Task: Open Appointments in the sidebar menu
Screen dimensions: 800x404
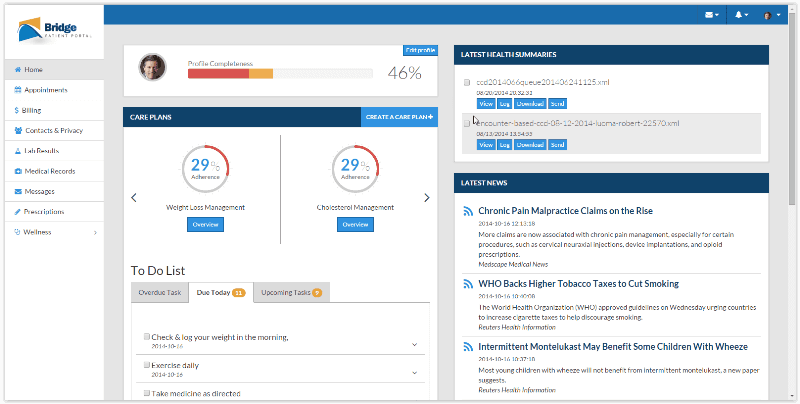Action: click(x=54, y=90)
